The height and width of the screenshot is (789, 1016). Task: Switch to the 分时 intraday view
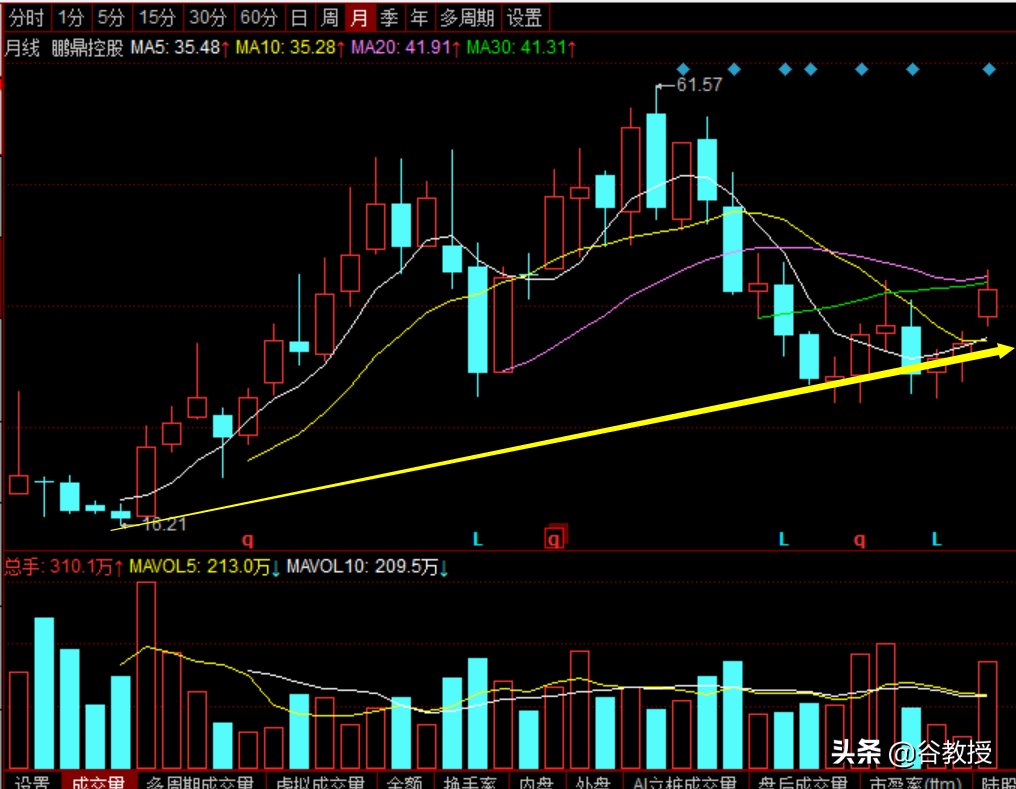26,16
